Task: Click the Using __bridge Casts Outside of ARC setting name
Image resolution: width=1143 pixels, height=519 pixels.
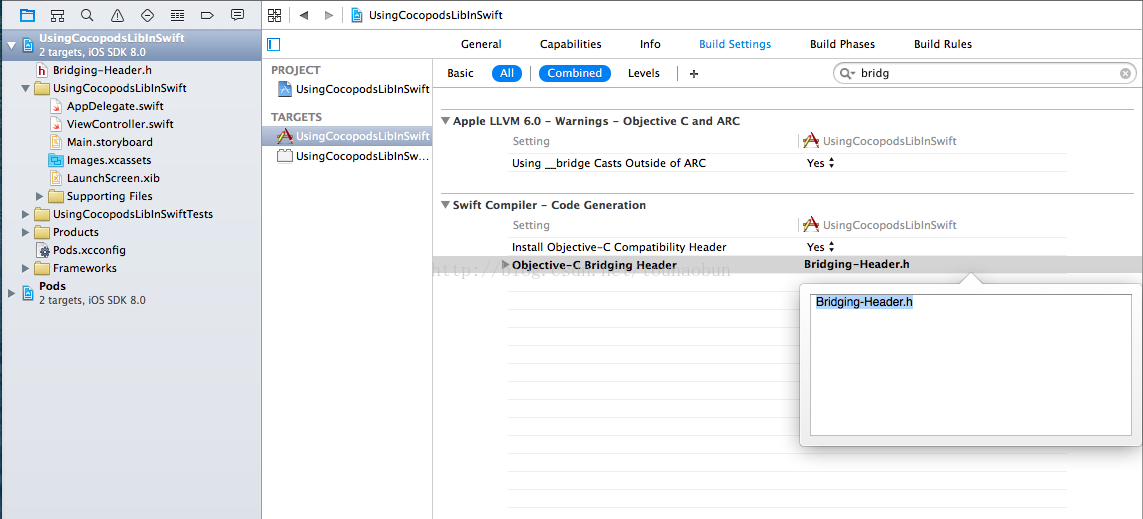Action: point(609,163)
